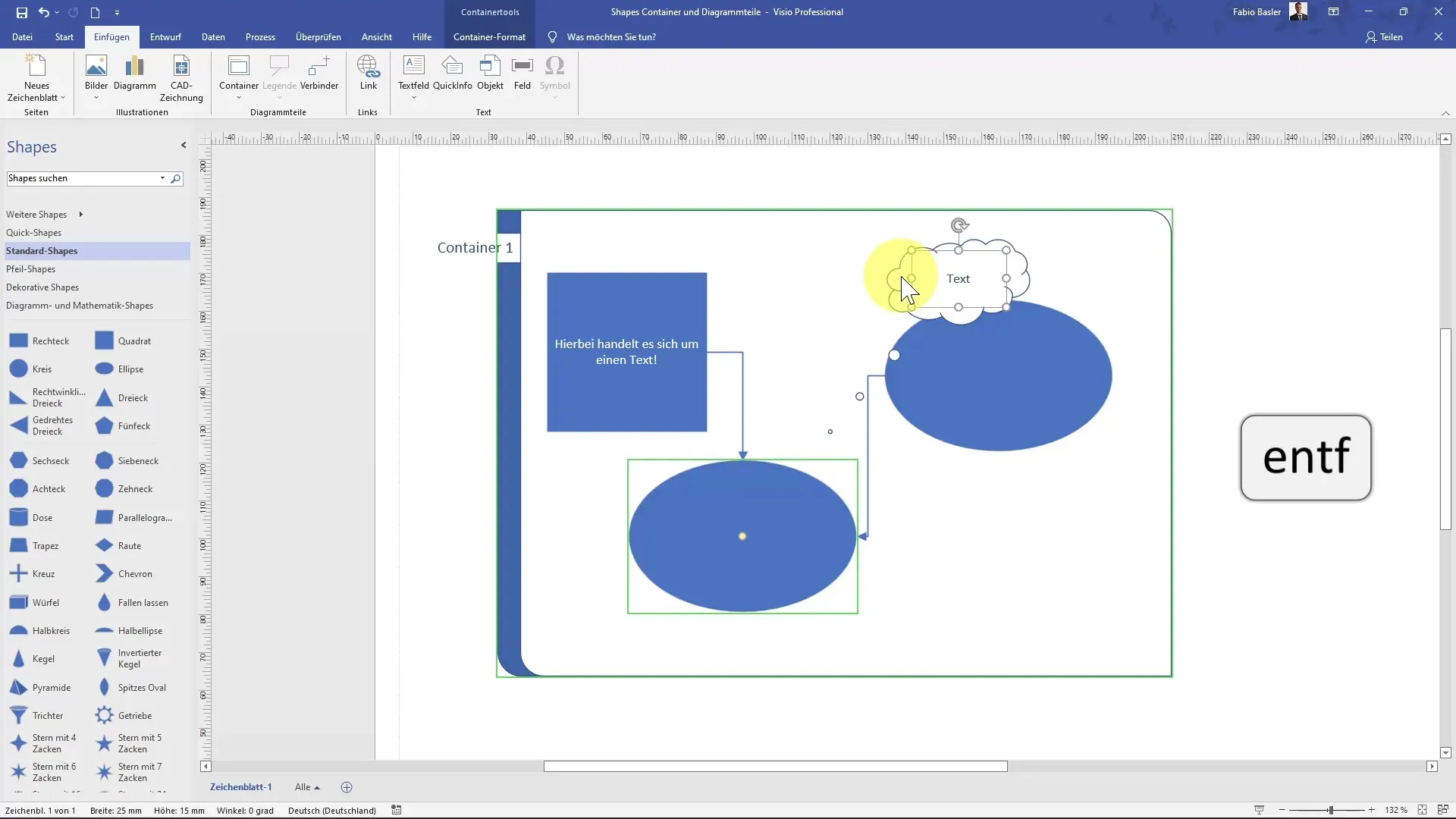Open the Ansicht tab

pyautogui.click(x=377, y=36)
